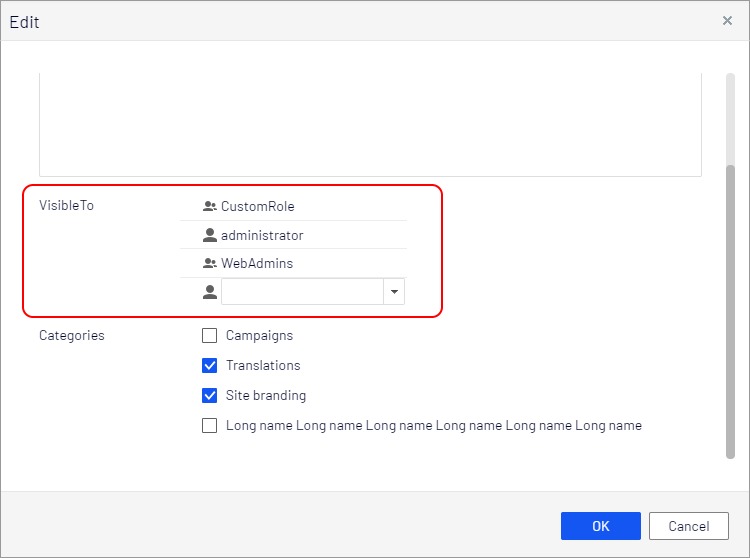Select the administrator entry in VisibleTo

coord(261,236)
